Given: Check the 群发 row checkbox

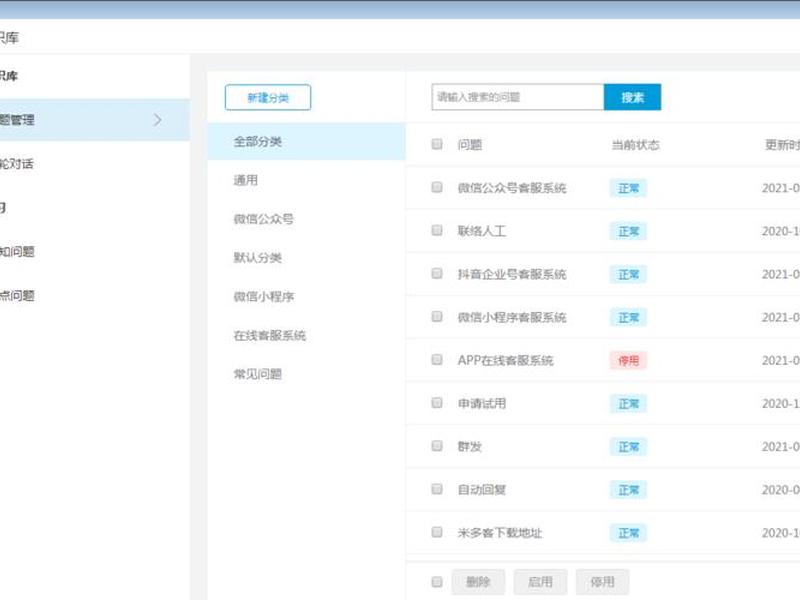Looking at the screenshot, I should point(437,446).
